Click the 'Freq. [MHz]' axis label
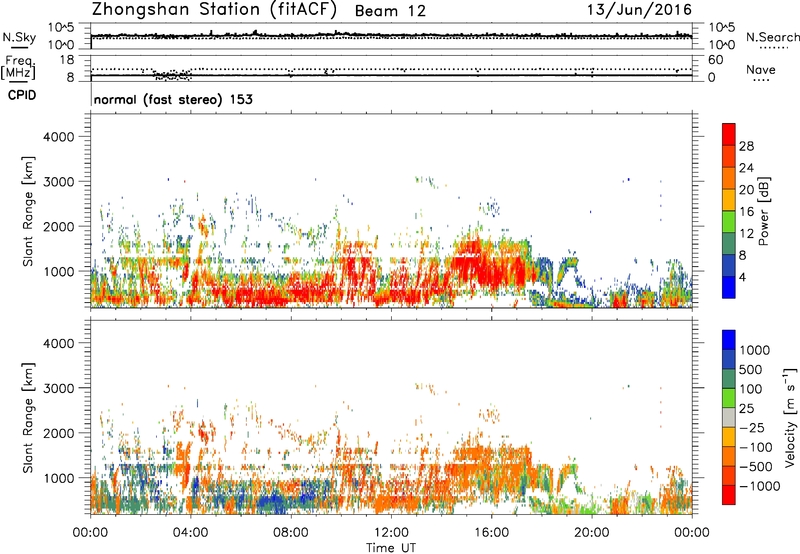Screen dimensions: 800x554 (x=18, y=67)
